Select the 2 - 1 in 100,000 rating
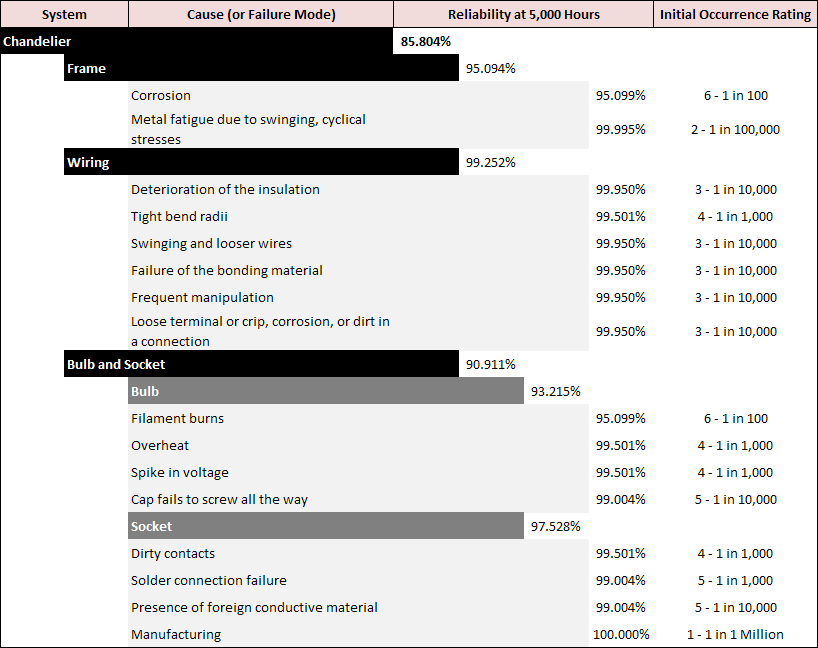 (x=735, y=129)
